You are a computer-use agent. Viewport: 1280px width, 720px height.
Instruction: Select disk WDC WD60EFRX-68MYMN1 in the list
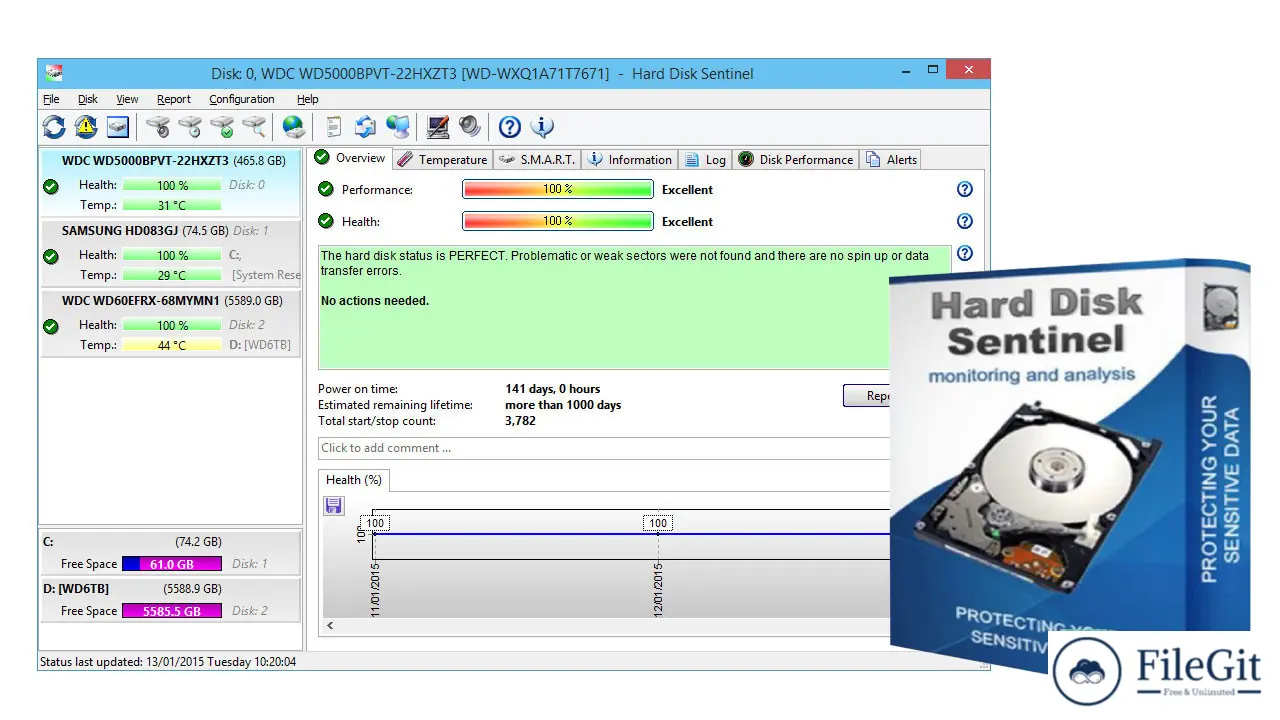click(170, 322)
